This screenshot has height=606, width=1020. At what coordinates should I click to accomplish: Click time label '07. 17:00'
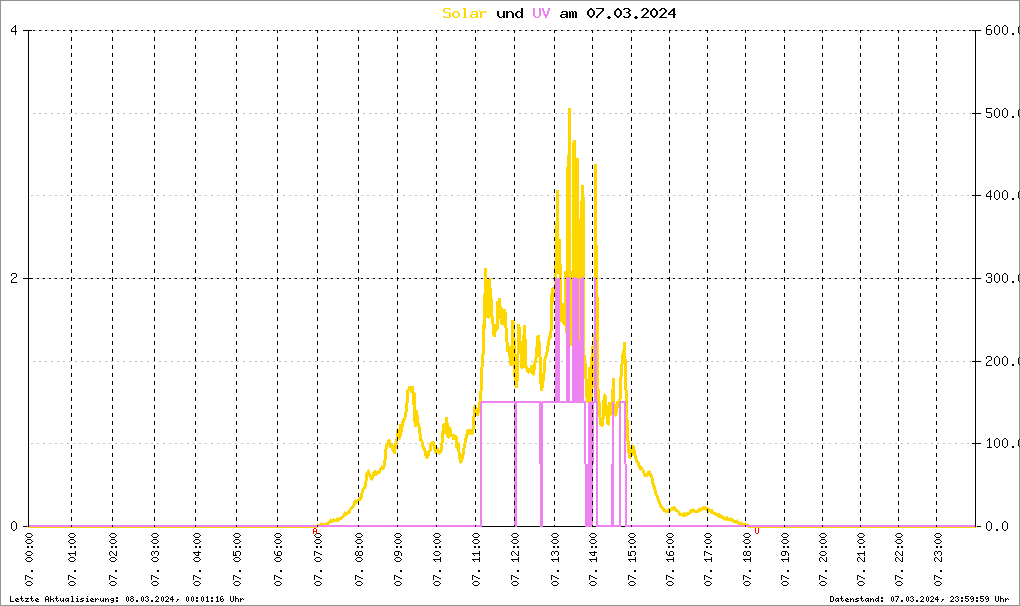coord(708,559)
